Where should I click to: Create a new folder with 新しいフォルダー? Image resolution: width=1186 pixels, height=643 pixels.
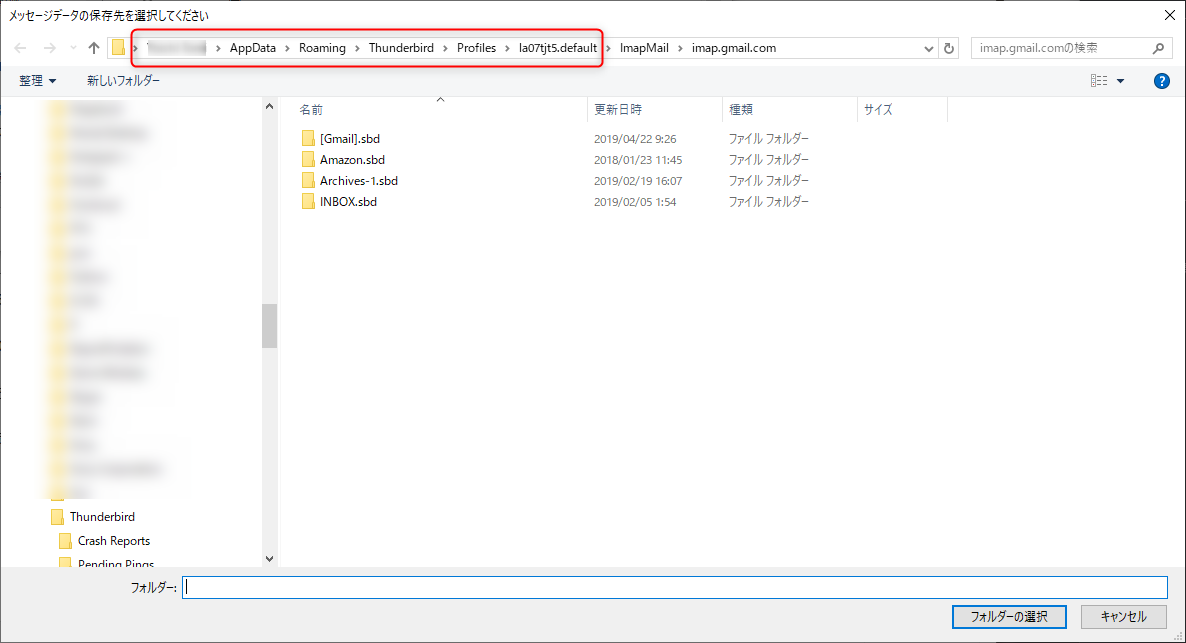(123, 80)
